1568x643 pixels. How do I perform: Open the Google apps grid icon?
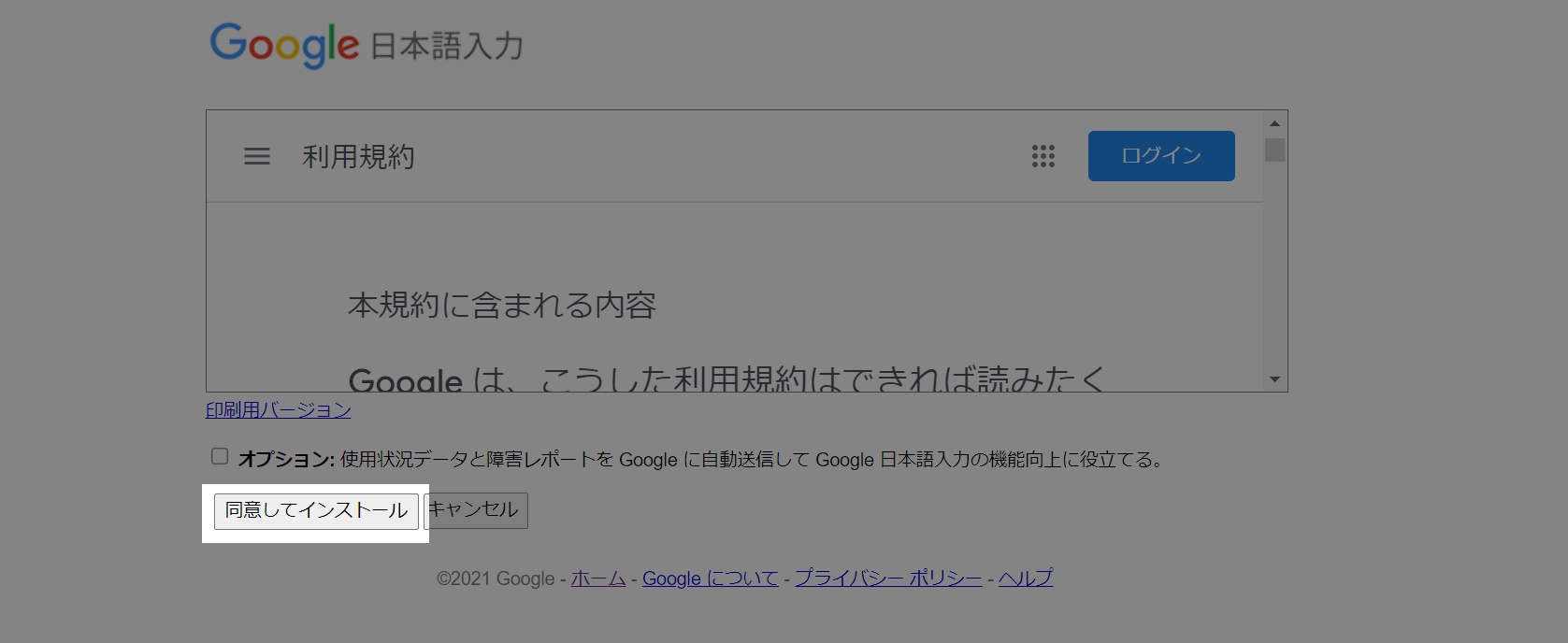pos(1043,157)
